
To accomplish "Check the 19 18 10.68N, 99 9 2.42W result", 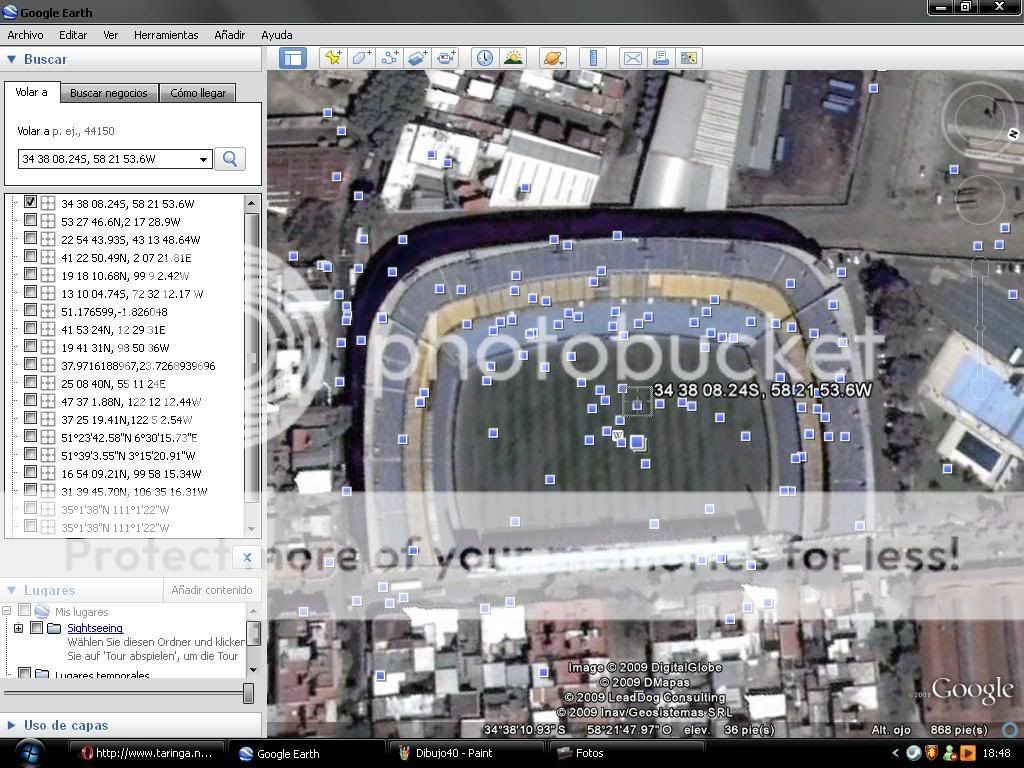I will (30, 274).
